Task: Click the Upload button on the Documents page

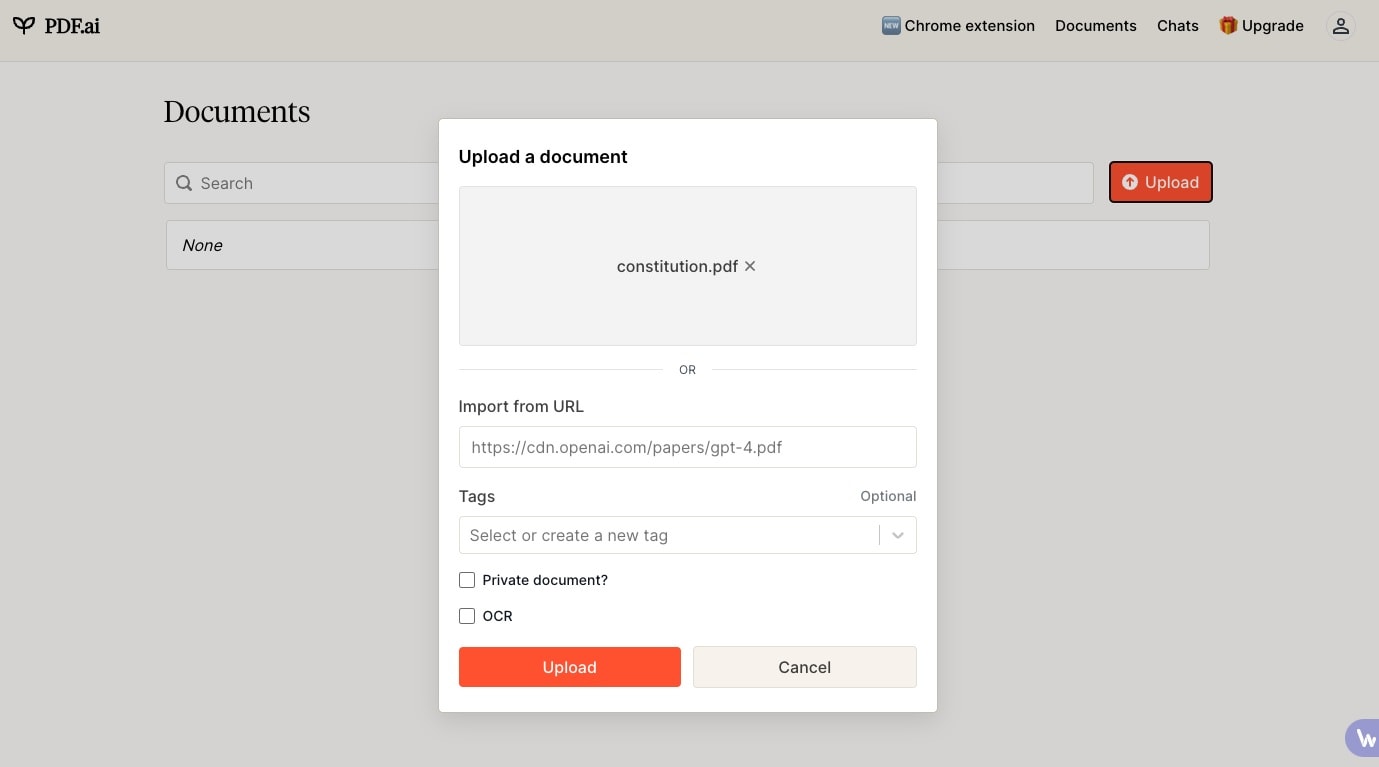Action: (x=1161, y=182)
